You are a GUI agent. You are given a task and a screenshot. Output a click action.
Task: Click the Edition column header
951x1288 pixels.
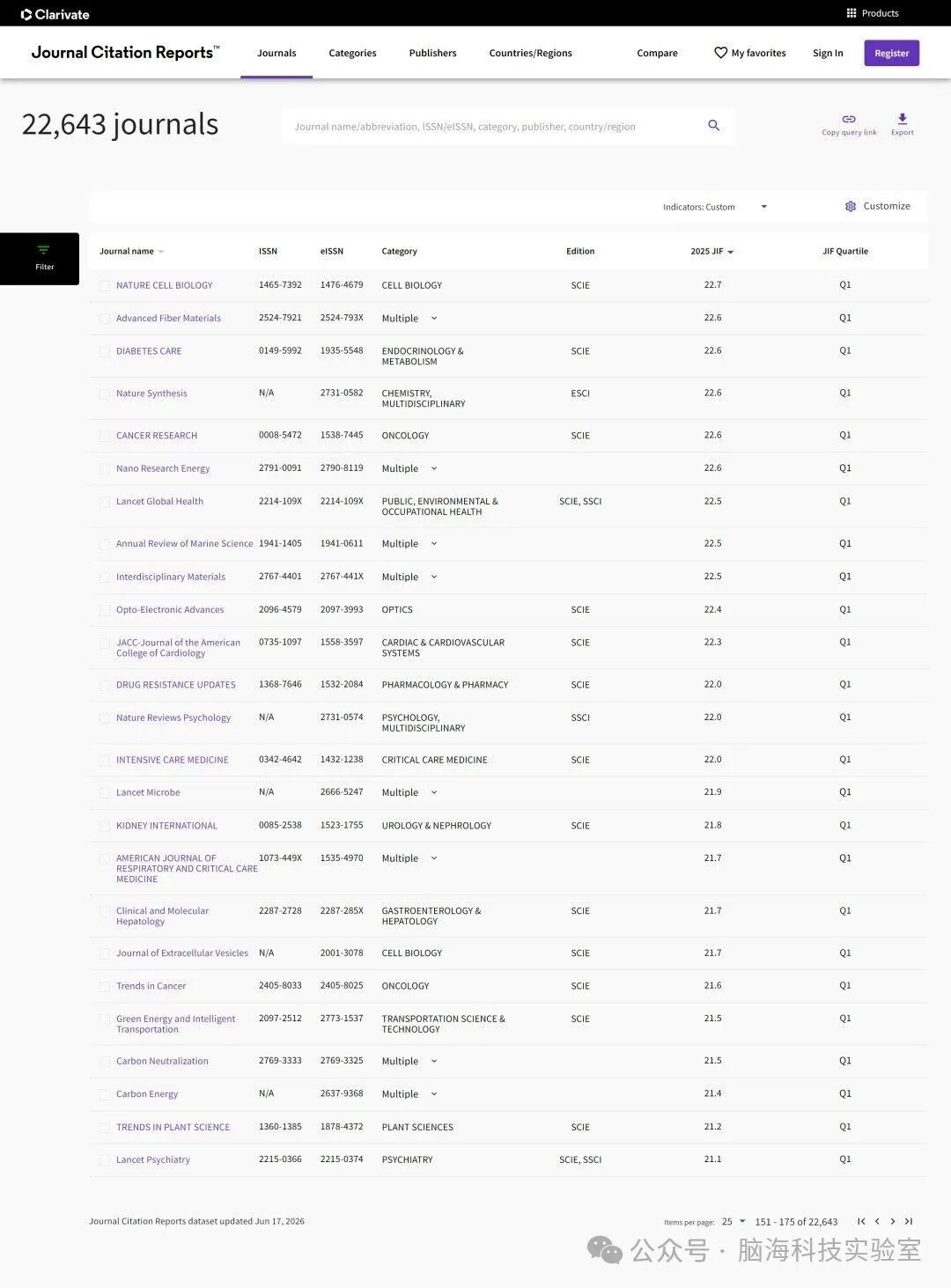(x=580, y=252)
